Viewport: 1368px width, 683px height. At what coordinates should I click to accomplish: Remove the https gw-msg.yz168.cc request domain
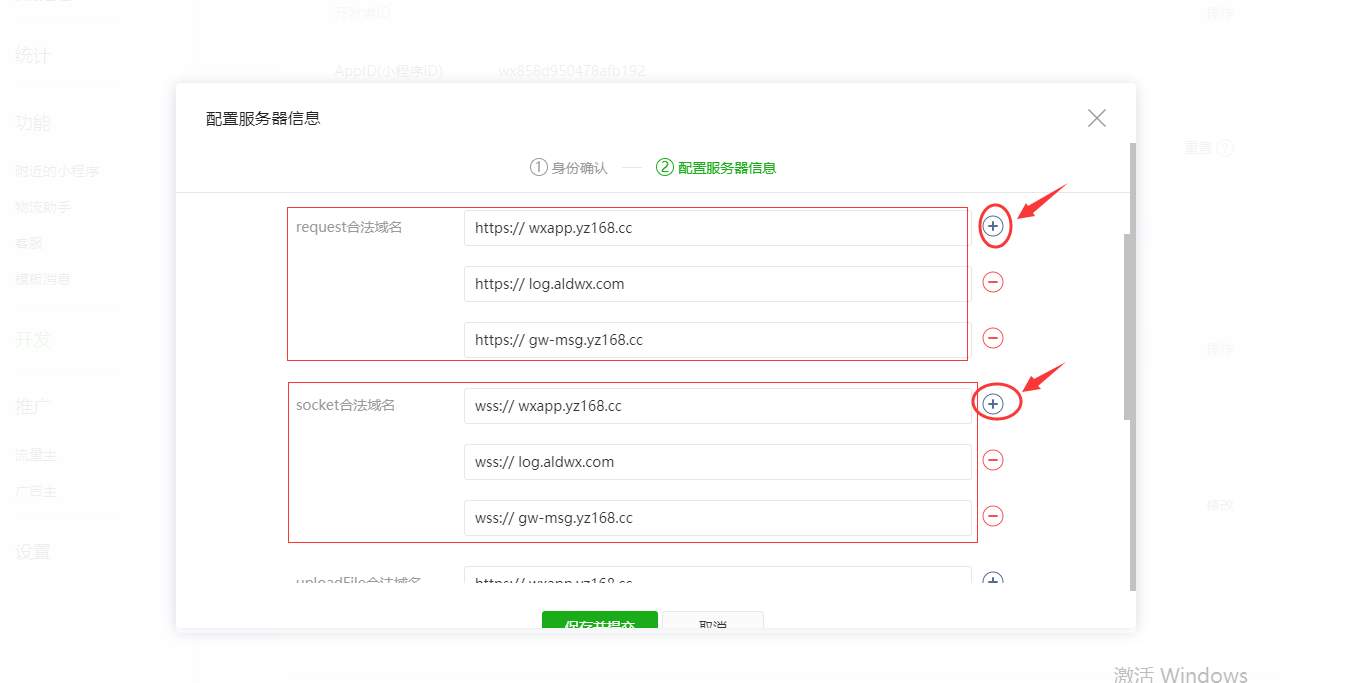point(993,338)
